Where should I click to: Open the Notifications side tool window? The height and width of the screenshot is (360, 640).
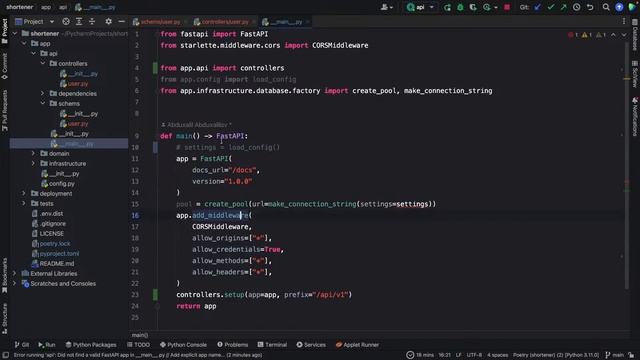tap(635, 117)
